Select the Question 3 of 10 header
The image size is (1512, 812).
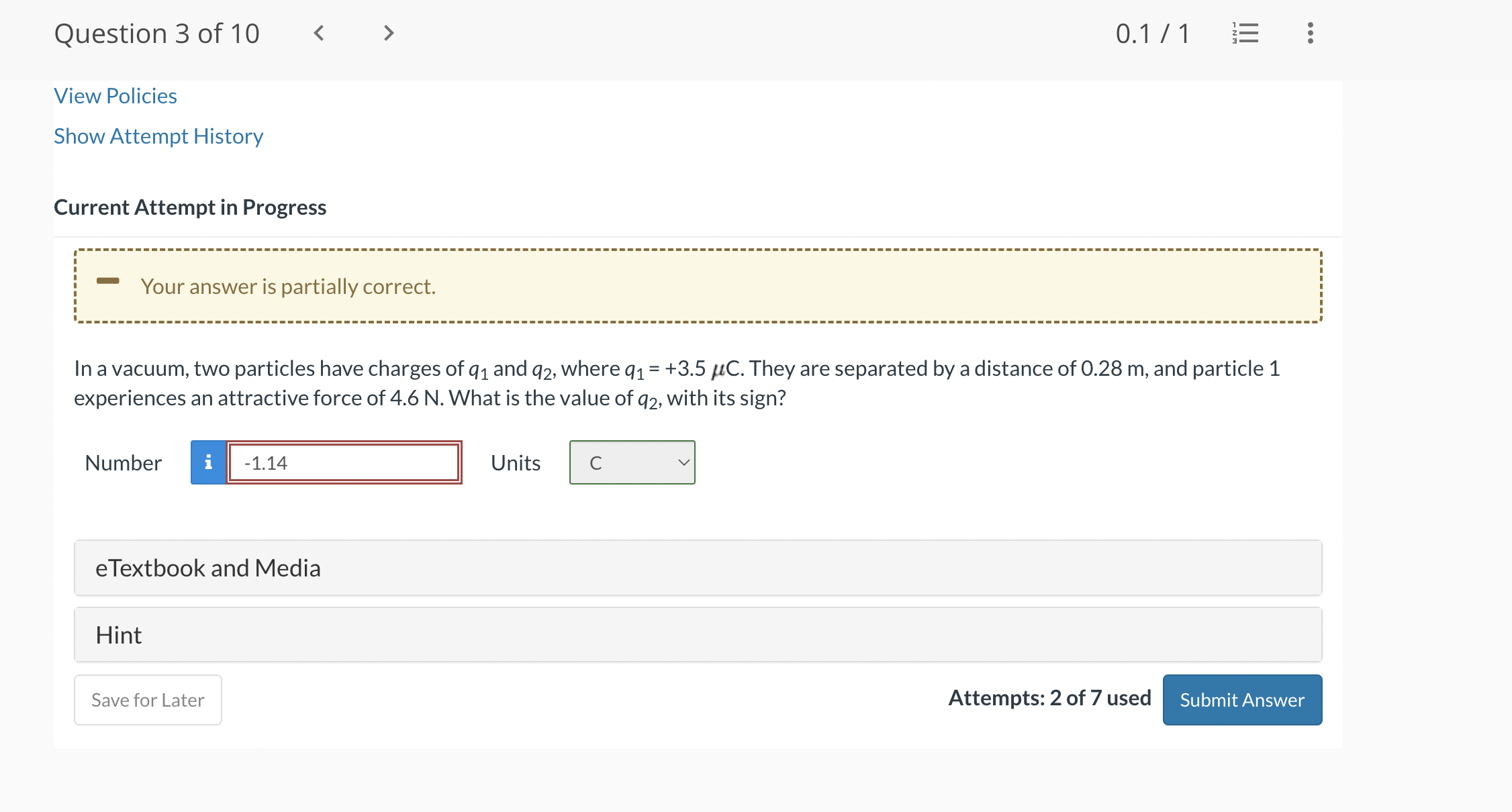(157, 32)
